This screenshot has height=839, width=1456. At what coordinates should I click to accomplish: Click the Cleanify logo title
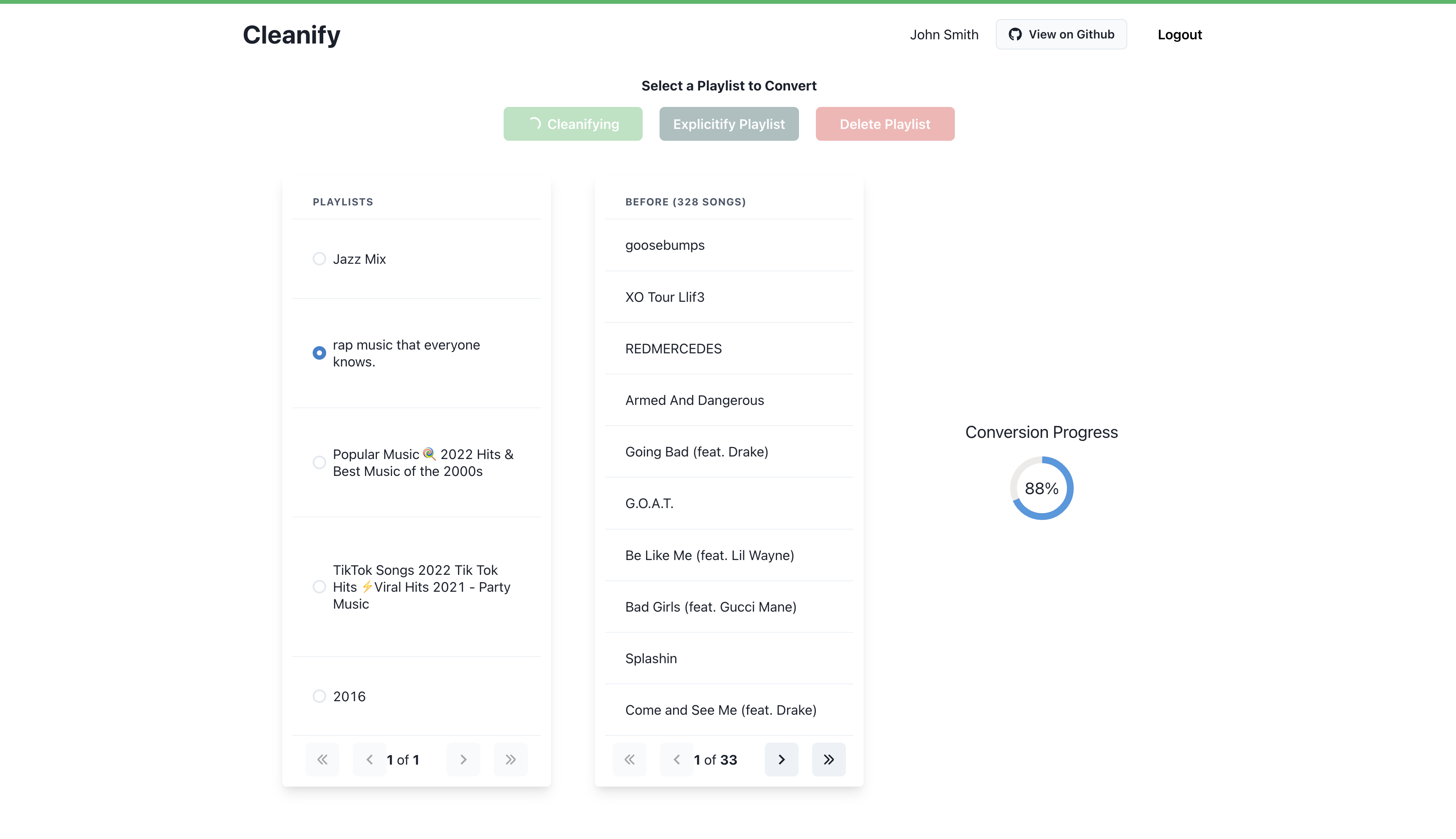(292, 35)
